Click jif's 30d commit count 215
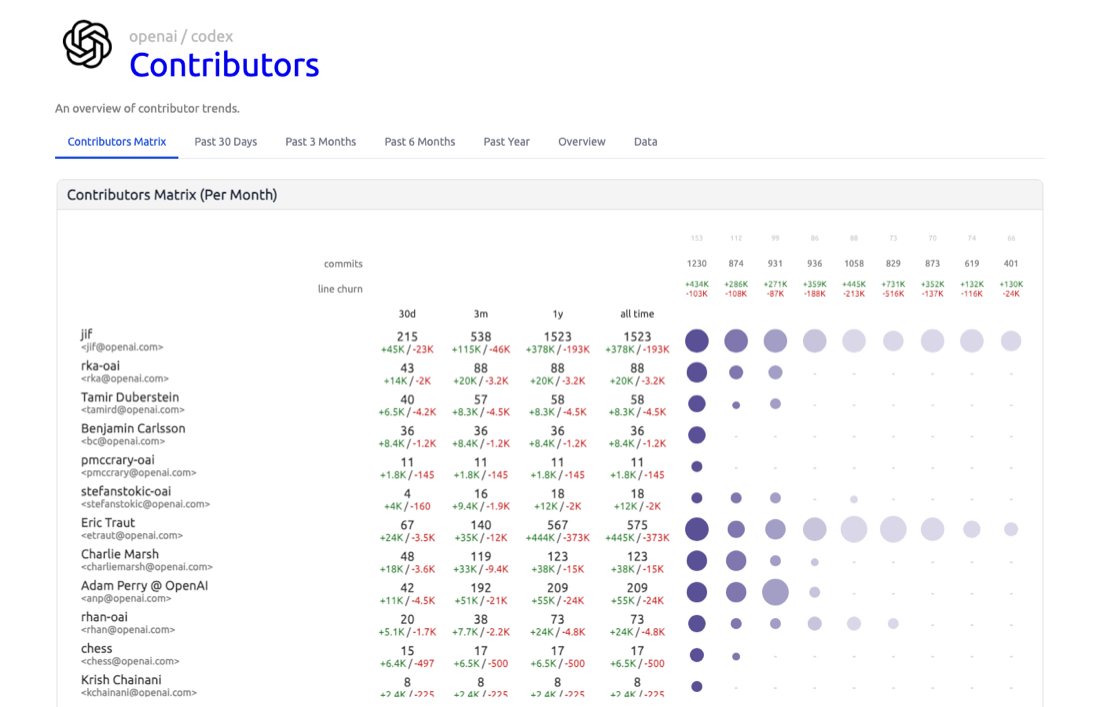This screenshot has width=1100, height=707. [407, 337]
